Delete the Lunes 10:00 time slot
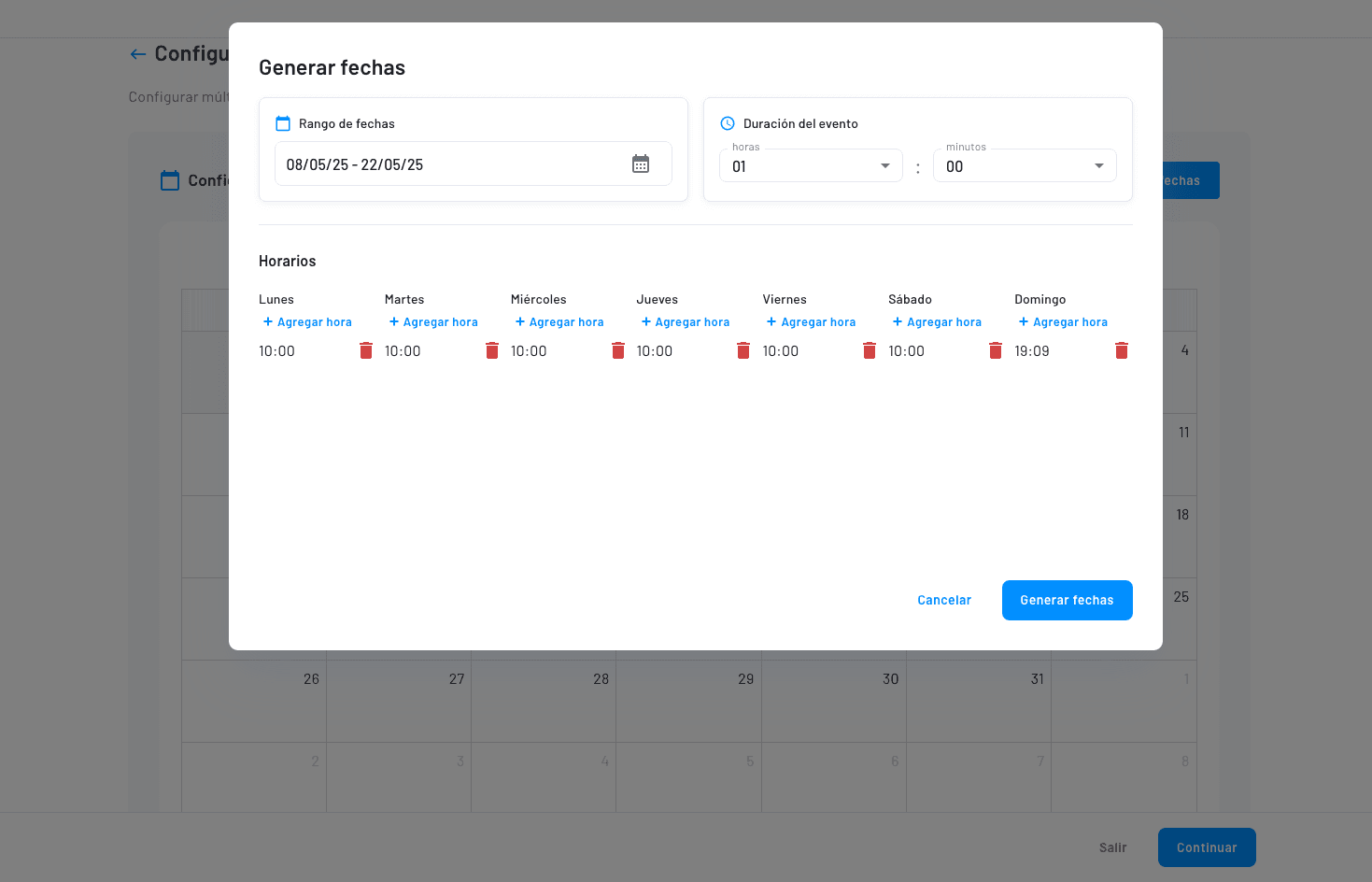Screen dimensions: 1372x882 point(366,350)
